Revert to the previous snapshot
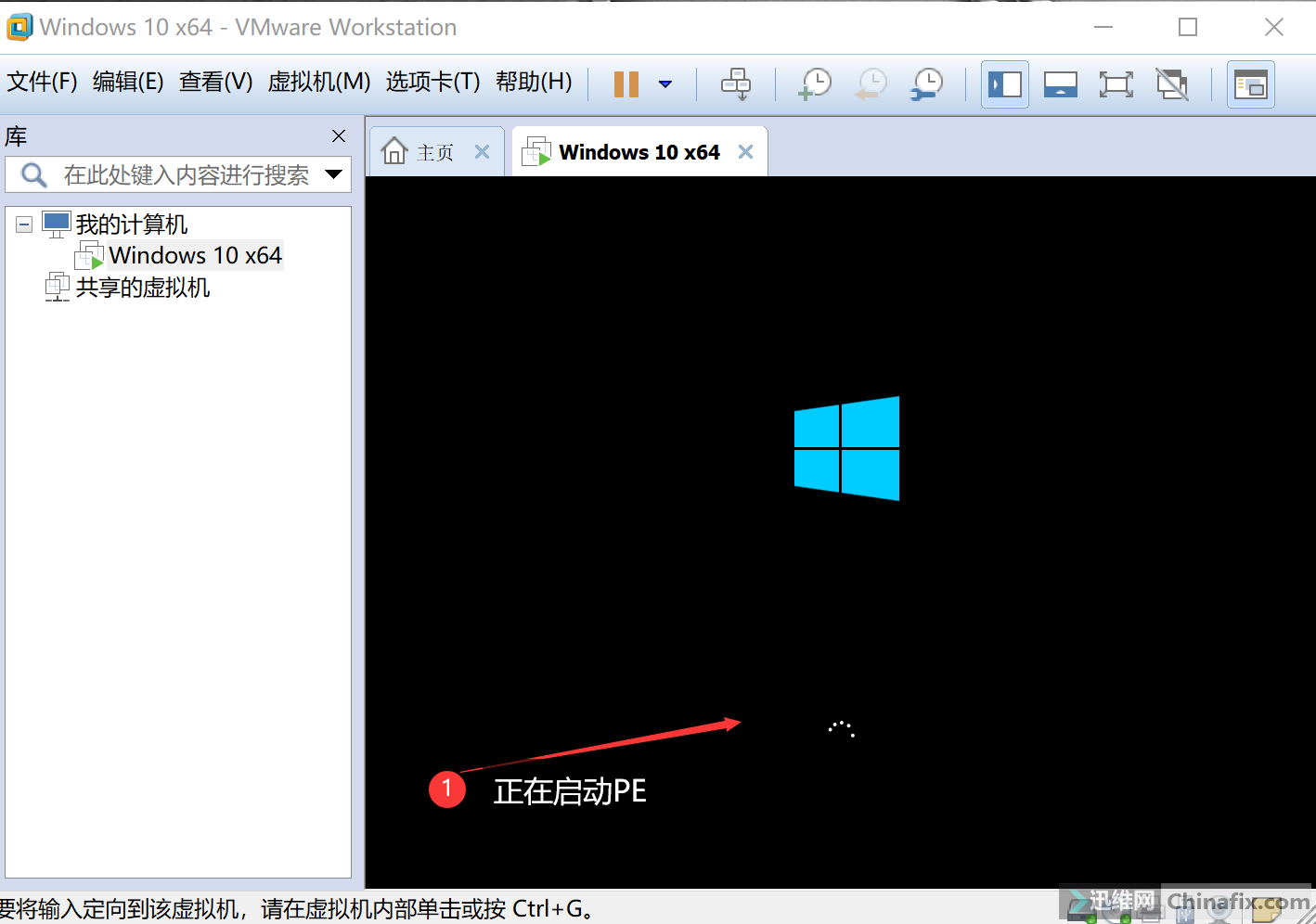The height and width of the screenshot is (924, 1316). [871, 84]
